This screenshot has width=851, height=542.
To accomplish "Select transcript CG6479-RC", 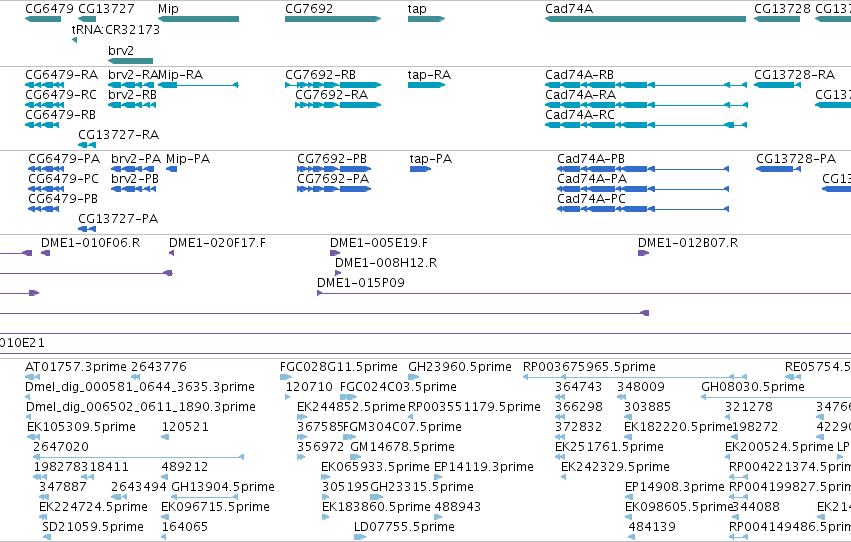I will [45, 105].
